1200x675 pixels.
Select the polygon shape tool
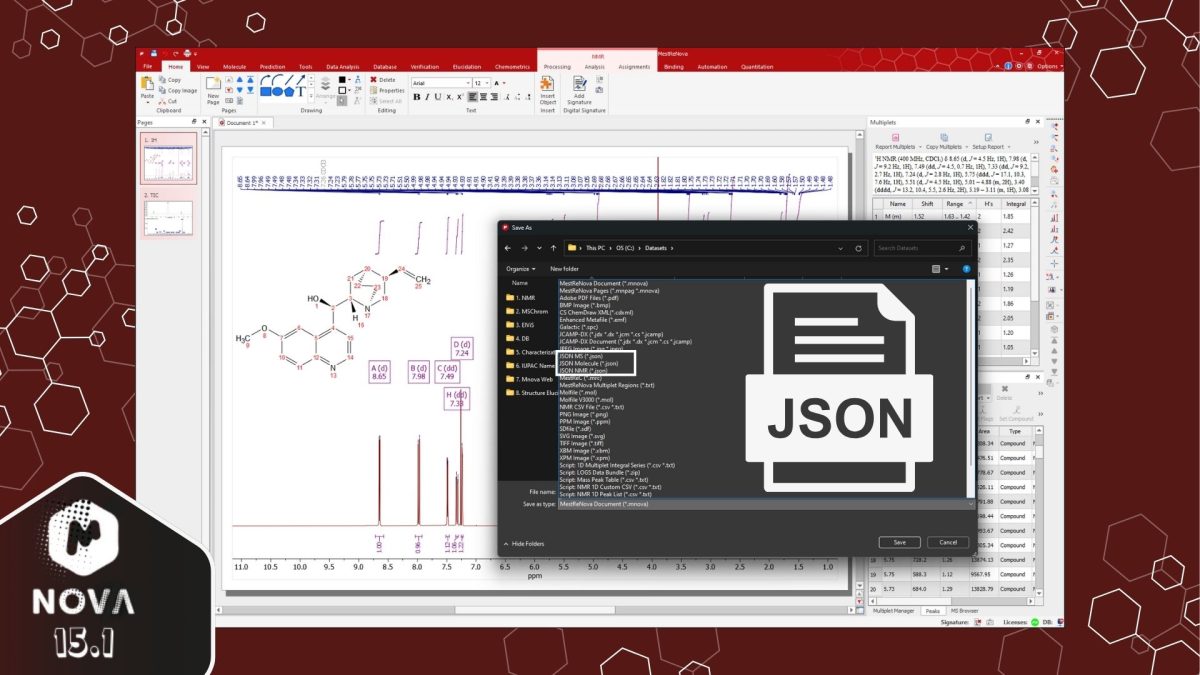pos(289,91)
